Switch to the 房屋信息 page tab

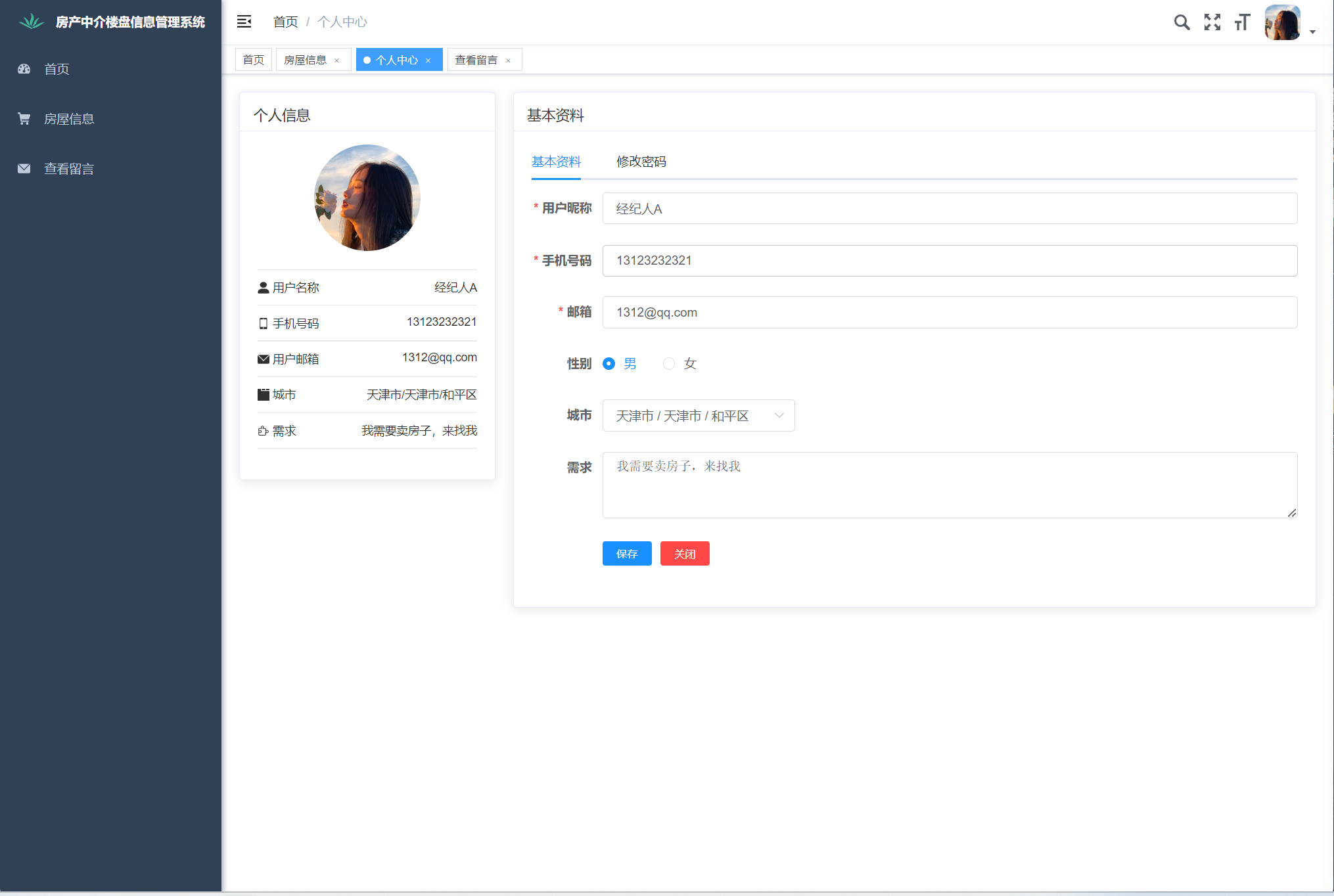(306, 60)
